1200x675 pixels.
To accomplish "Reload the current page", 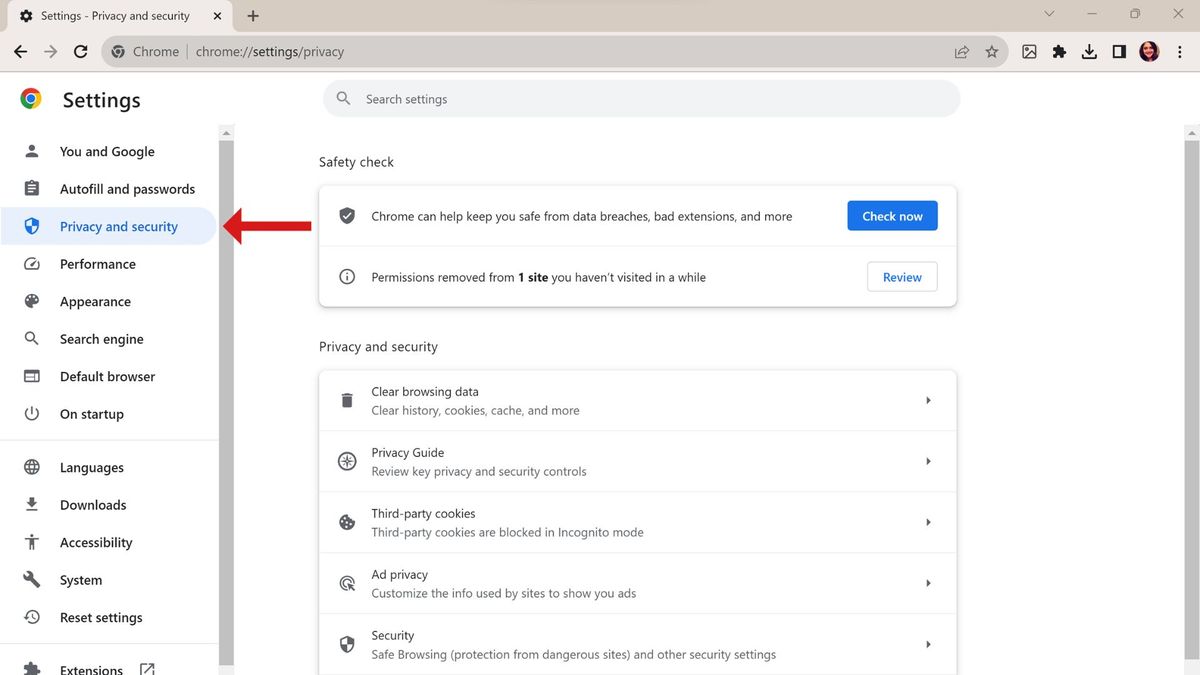I will pyautogui.click(x=81, y=51).
